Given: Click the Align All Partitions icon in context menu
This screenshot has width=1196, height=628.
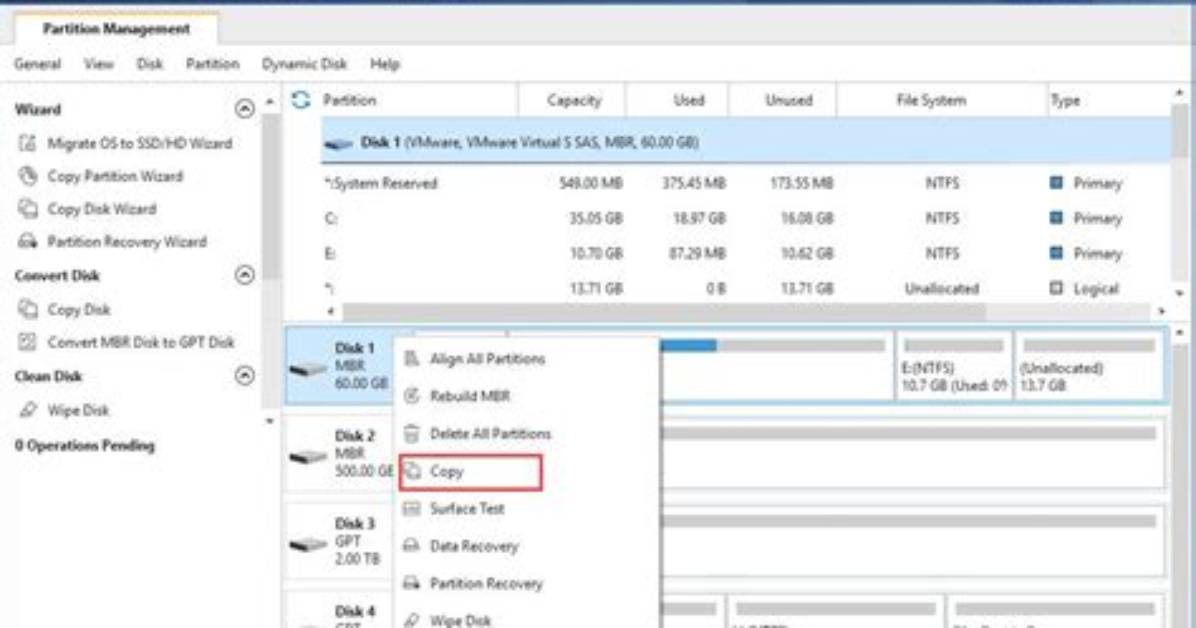Looking at the screenshot, I should [412, 359].
